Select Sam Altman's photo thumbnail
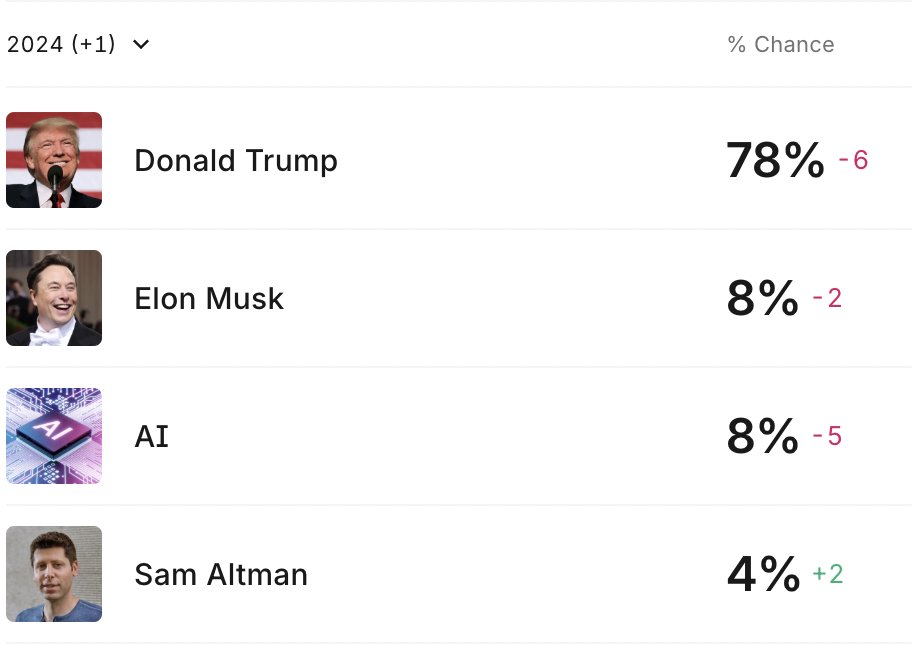 pos(54,574)
